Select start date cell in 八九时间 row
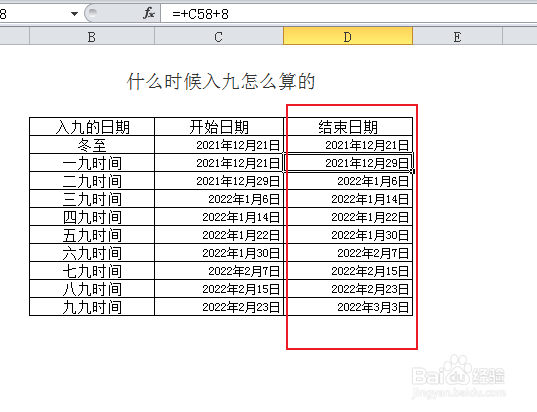The width and height of the screenshot is (537, 412). pos(219,289)
